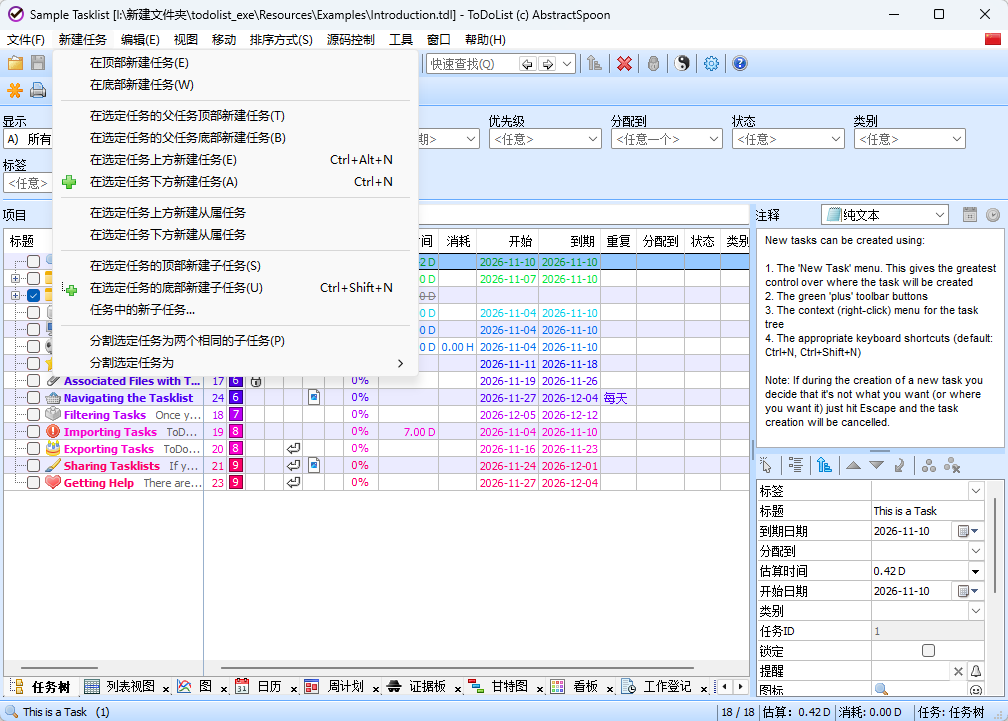Click the smiley icon in the 图标 row
Screen dimensions: 1008x721
(x=975, y=690)
